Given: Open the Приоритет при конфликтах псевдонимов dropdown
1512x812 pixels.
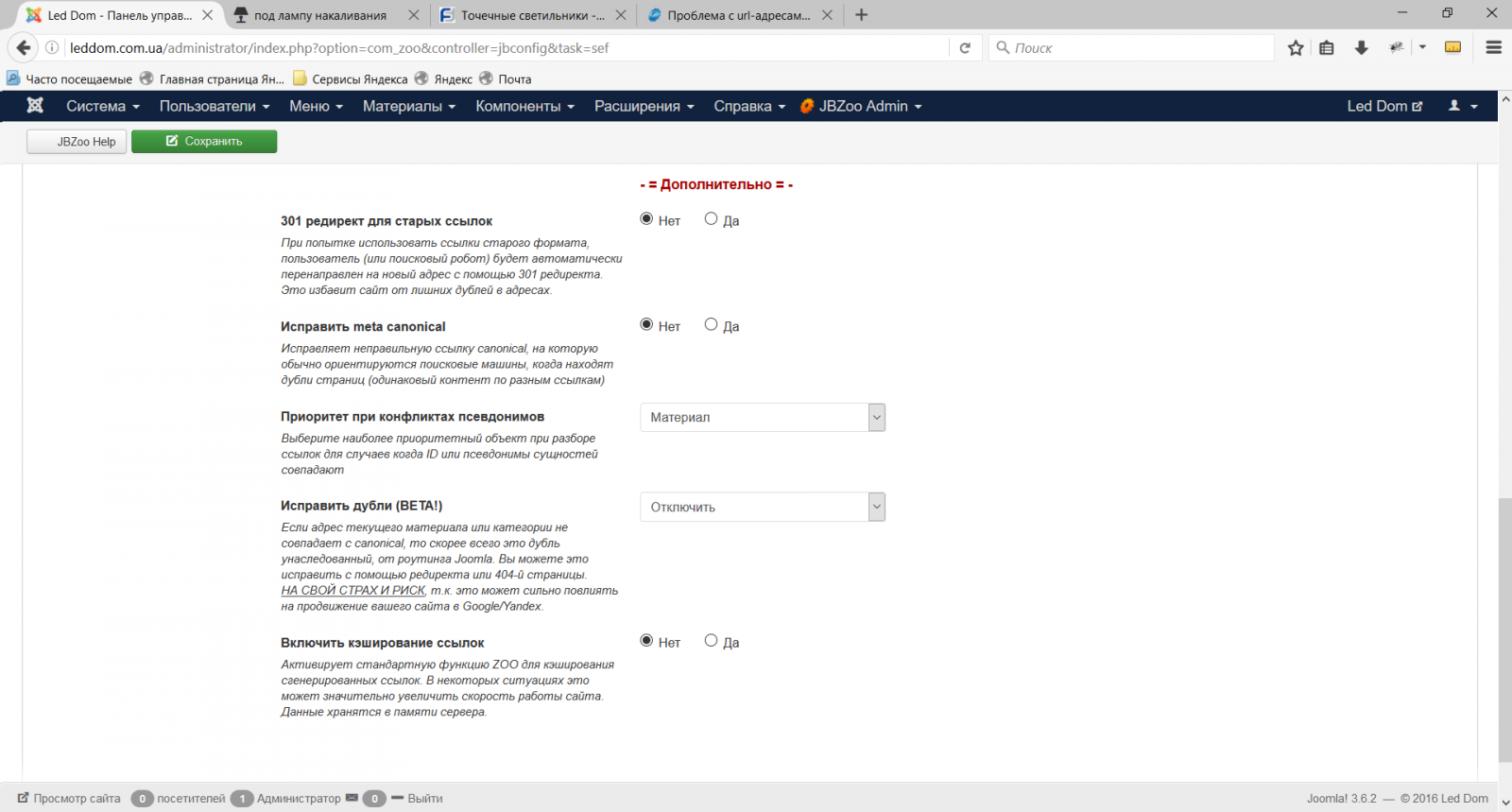Looking at the screenshot, I should [x=762, y=417].
